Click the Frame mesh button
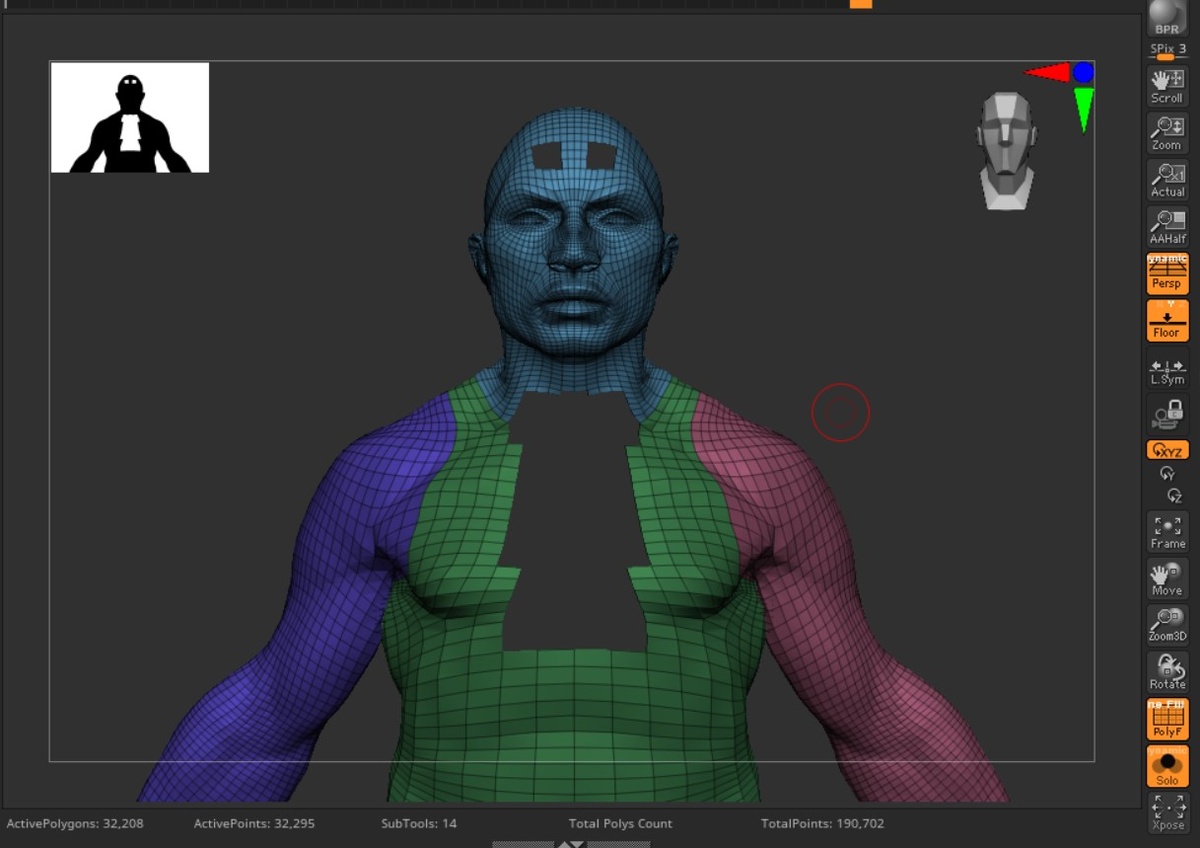Viewport: 1200px width, 848px height. click(x=1167, y=532)
